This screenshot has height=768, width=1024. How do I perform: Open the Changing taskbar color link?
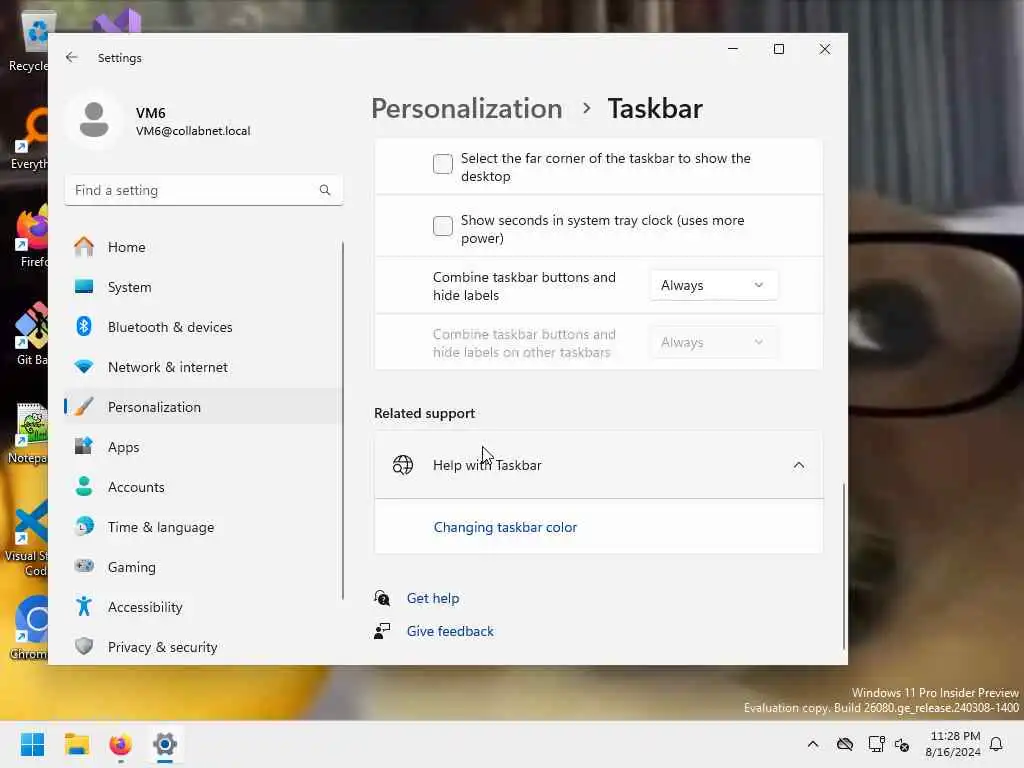(505, 527)
